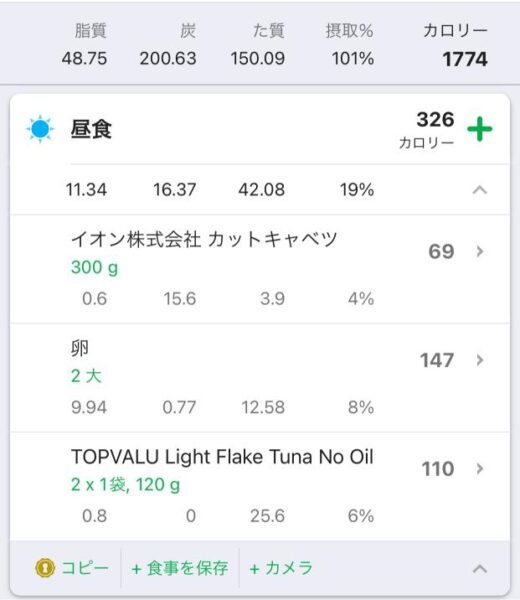The width and height of the screenshot is (520, 600).
Task: Select the コピー copy button
Action: point(72,568)
